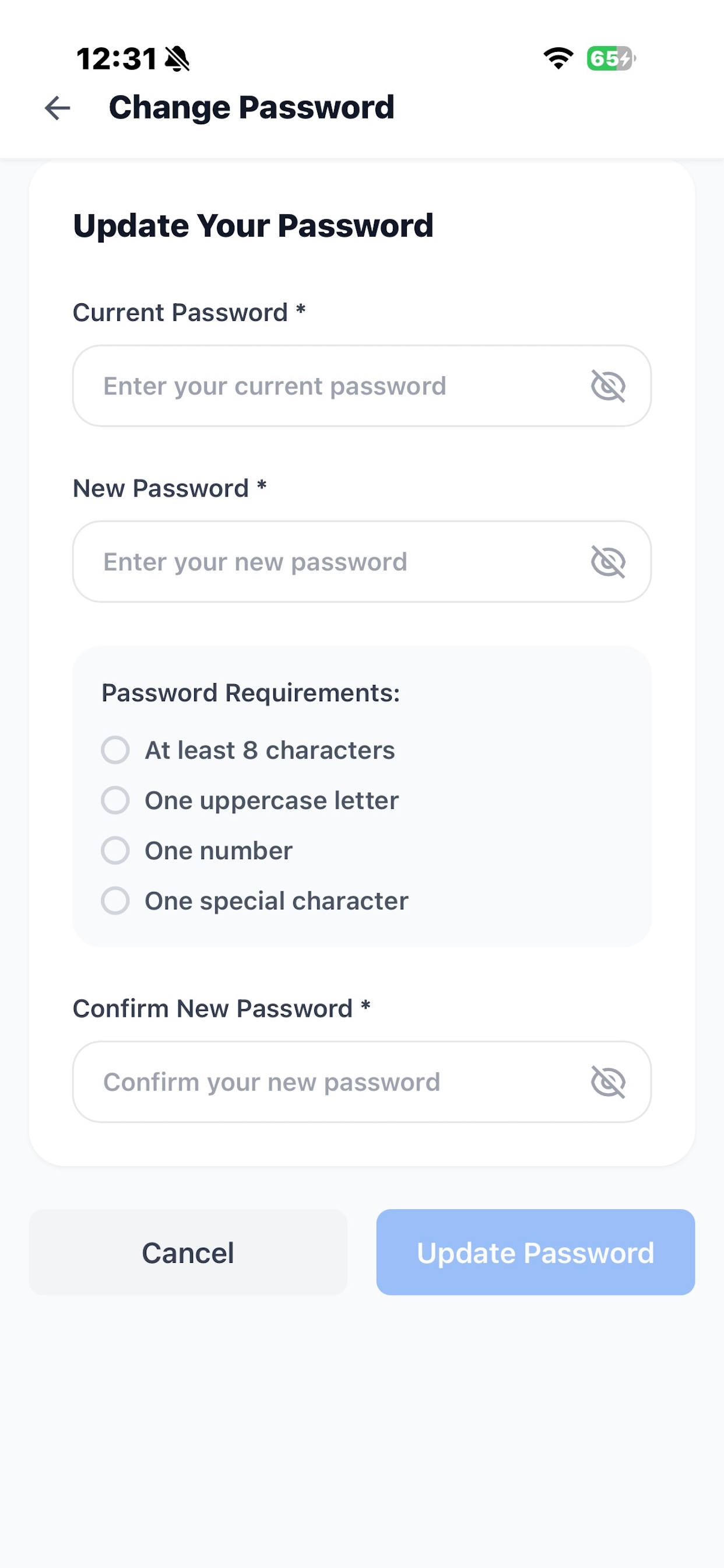Tap the silent mode bell icon
Viewport: 724px width, 1568px height.
coord(177,59)
